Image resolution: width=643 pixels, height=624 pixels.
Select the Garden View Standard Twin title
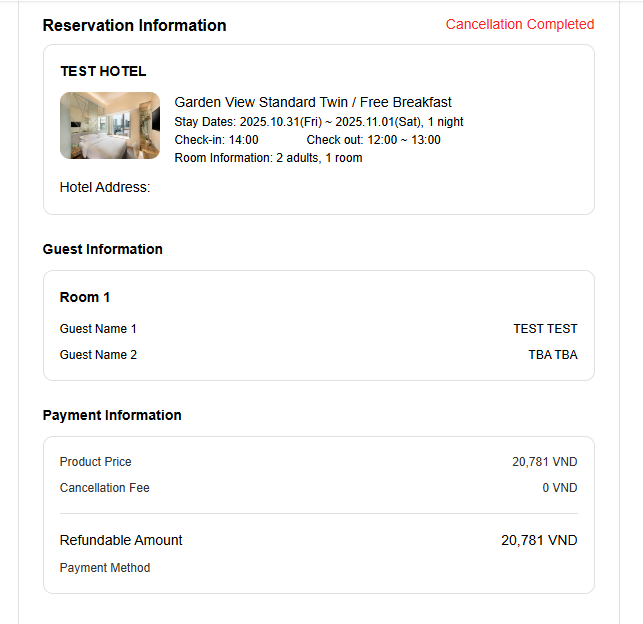pyautogui.click(x=313, y=102)
